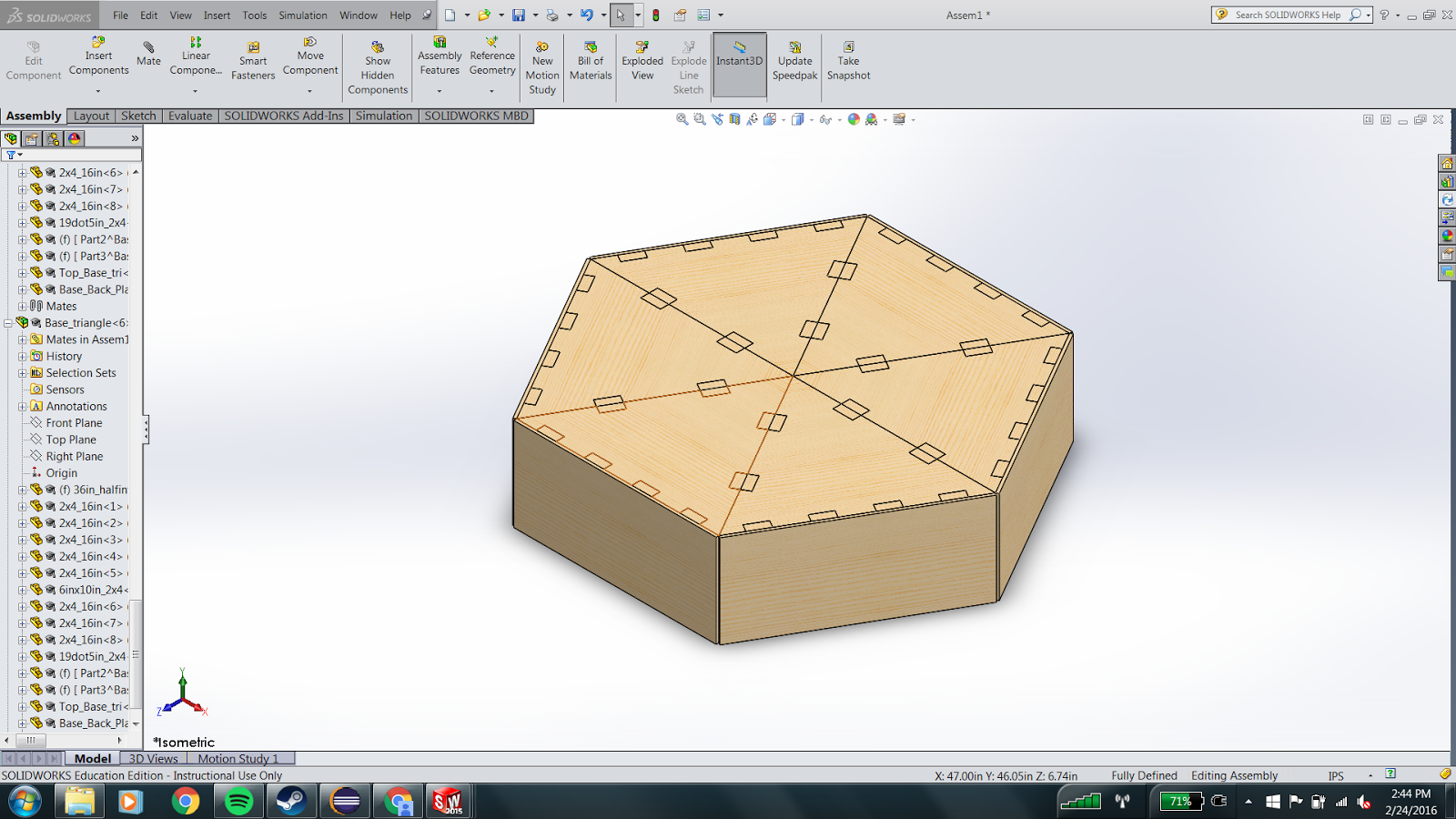Click View Settings monitor icon
Viewport: 1456px width, 819px height.
(x=899, y=119)
